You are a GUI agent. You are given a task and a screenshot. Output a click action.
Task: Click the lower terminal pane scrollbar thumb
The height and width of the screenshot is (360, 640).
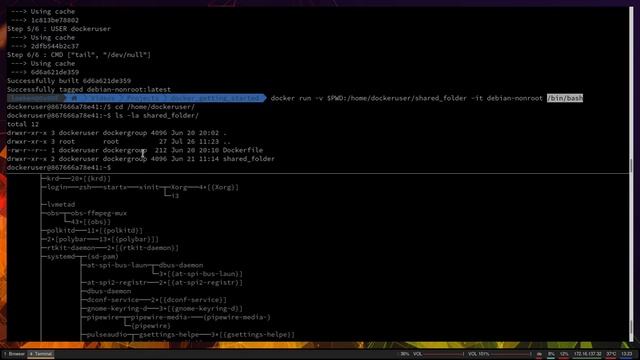(x=631, y=326)
